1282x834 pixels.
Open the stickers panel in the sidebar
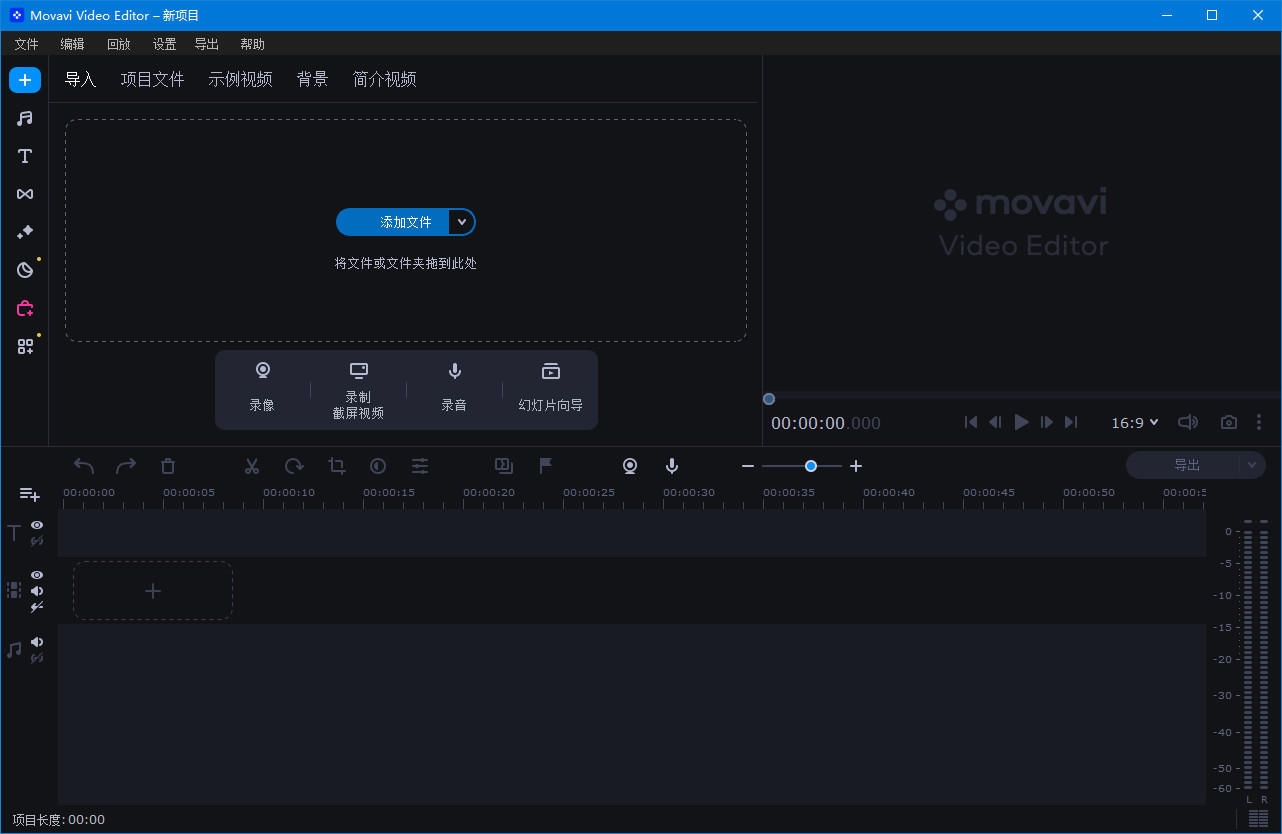pyautogui.click(x=25, y=270)
